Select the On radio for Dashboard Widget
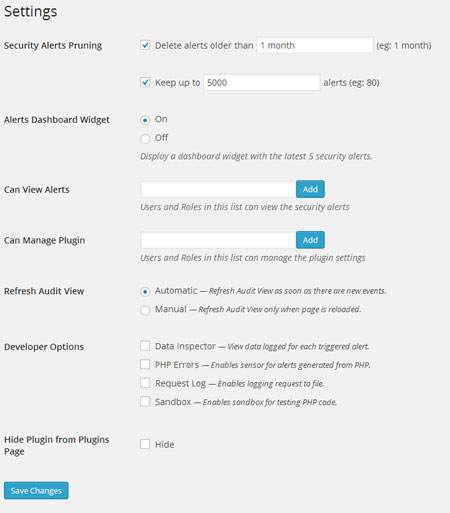Screen dimensions: 450x513 (x=145, y=120)
